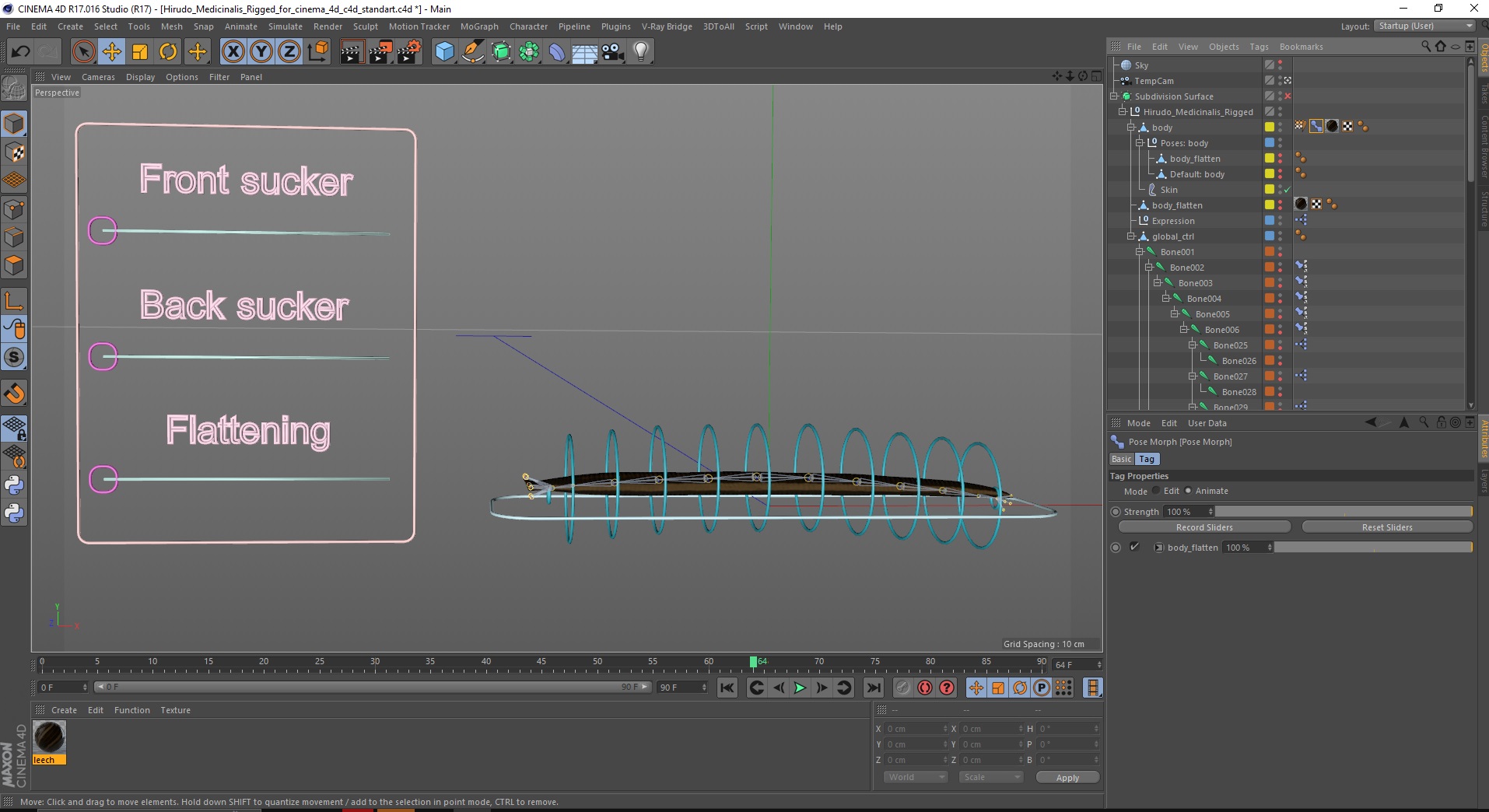Activate the Scale tool
The width and height of the screenshot is (1489, 812).
tap(140, 52)
